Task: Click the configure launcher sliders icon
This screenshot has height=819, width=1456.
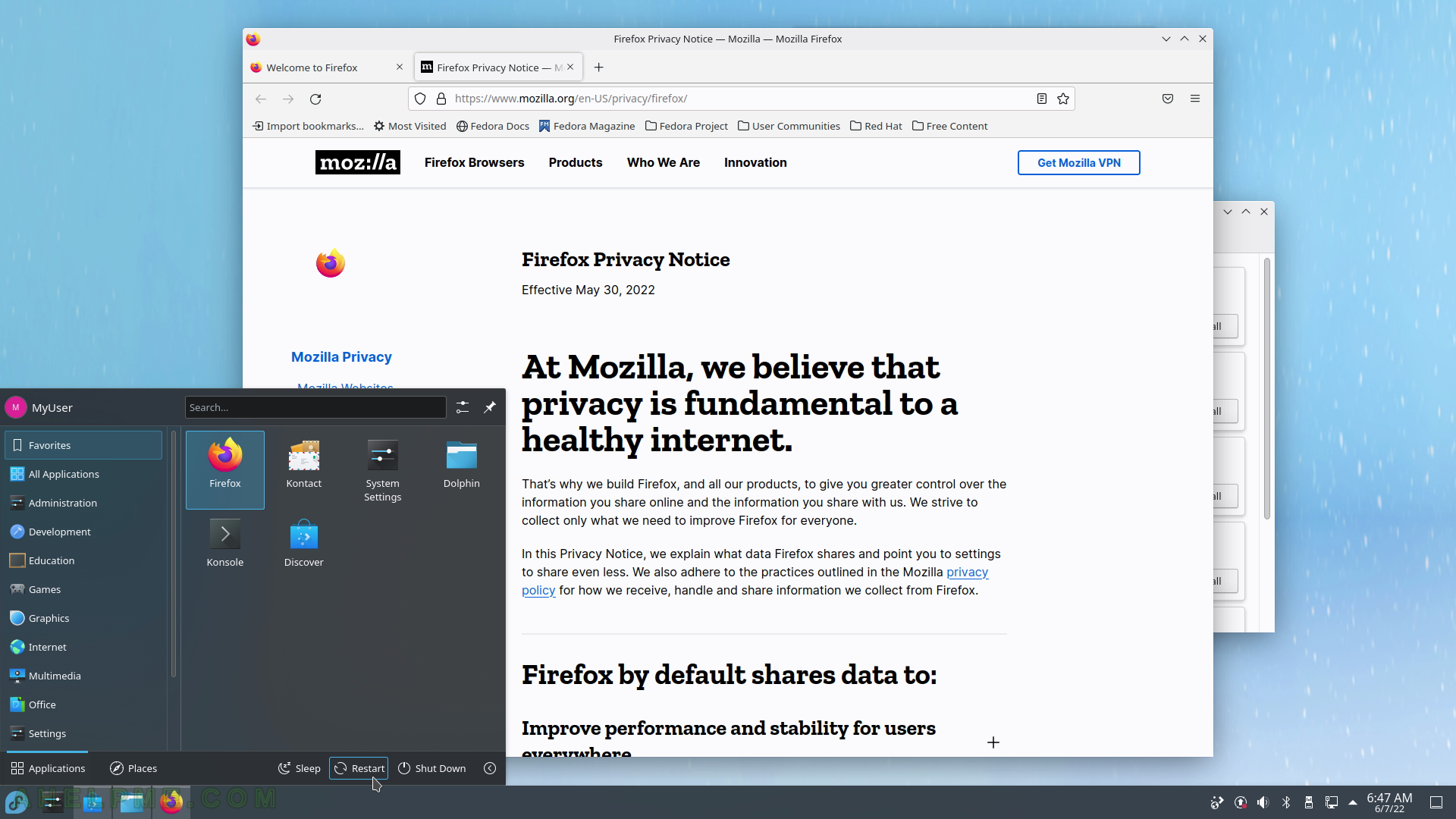Action: 463,407
